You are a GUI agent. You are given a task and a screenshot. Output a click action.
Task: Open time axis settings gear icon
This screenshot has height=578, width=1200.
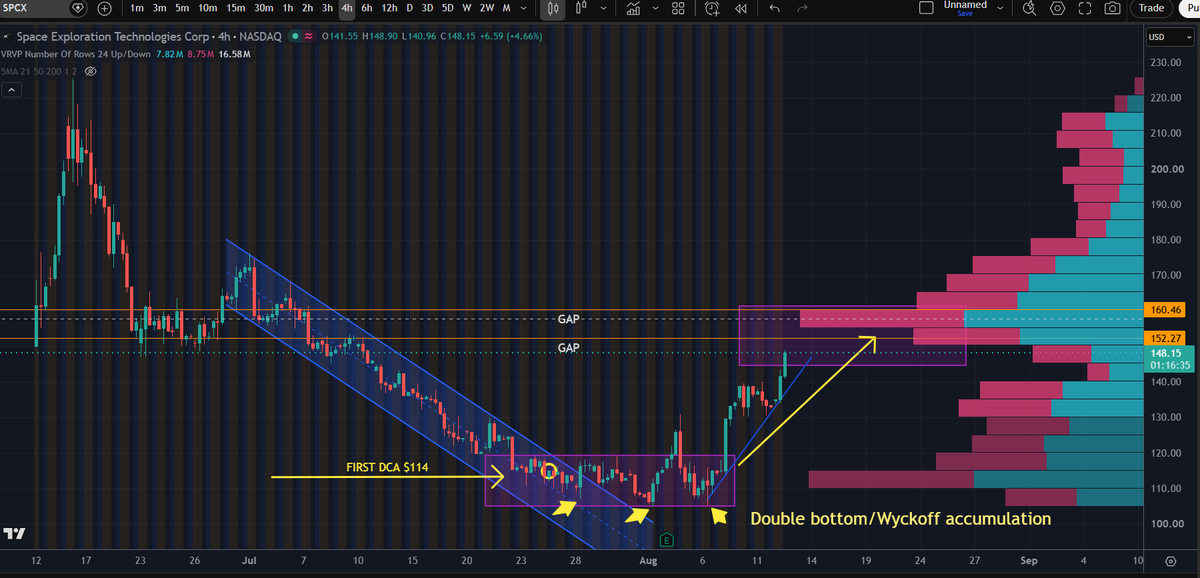pos(1171,562)
